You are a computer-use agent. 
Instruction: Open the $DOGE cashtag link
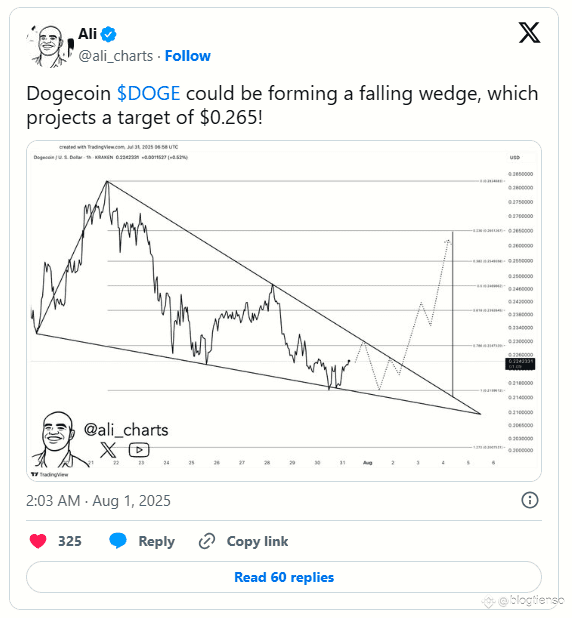click(x=149, y=94)
